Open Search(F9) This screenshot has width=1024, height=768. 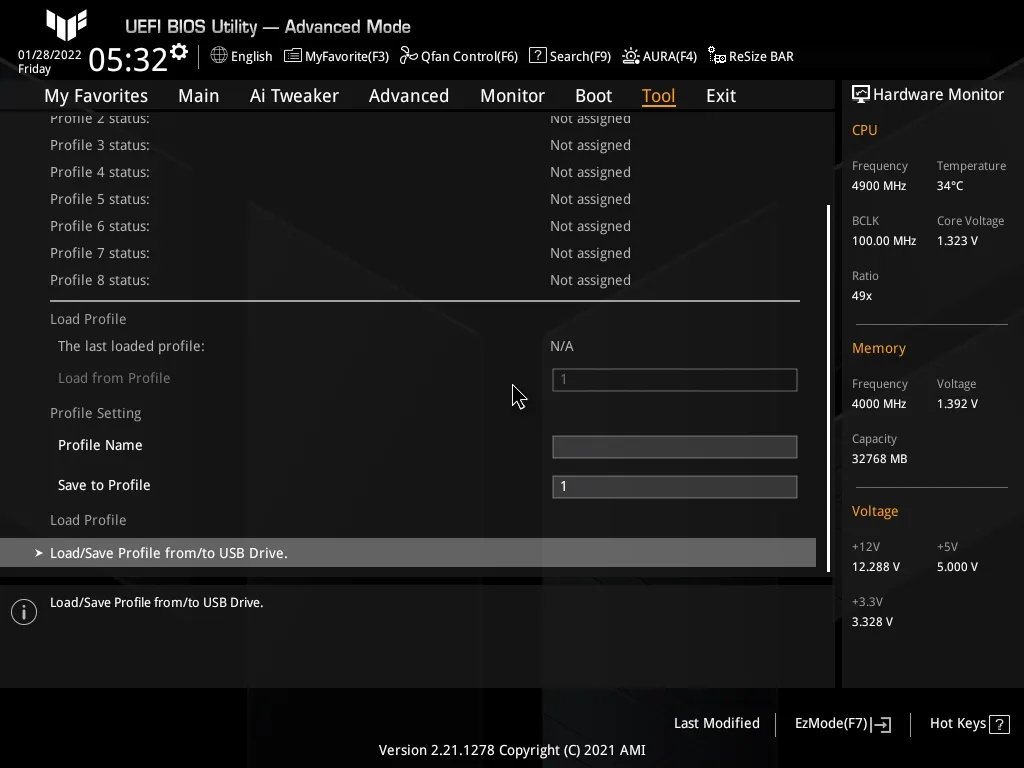tap(580, 56)
